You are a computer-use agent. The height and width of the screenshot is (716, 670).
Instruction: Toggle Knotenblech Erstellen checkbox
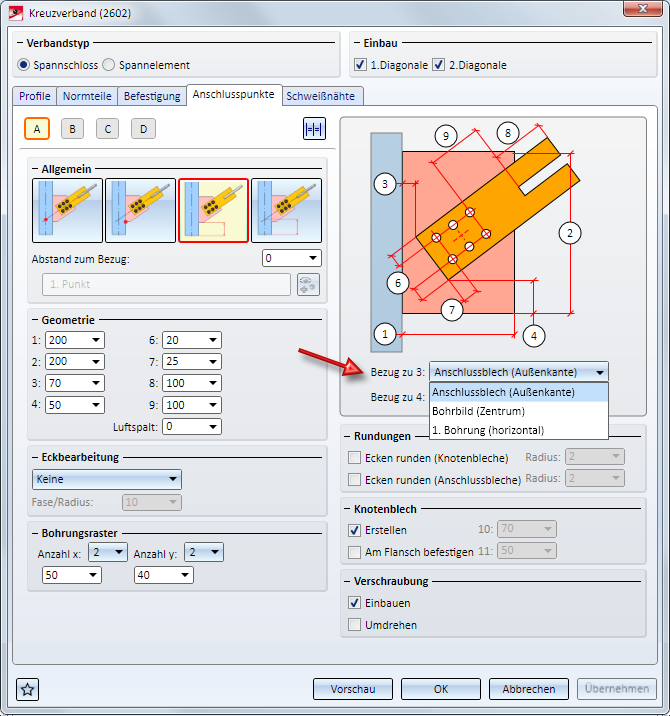click(x=354, y=530)
